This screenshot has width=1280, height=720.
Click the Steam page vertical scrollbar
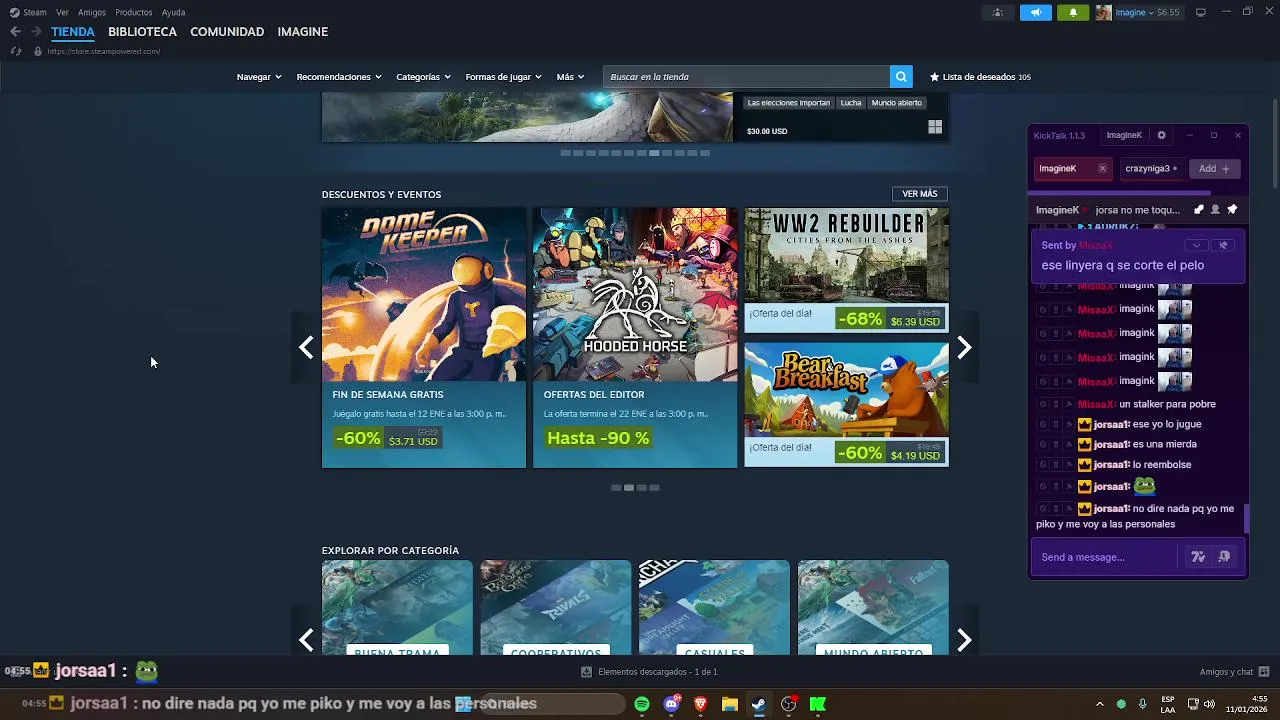point(1274,143)
